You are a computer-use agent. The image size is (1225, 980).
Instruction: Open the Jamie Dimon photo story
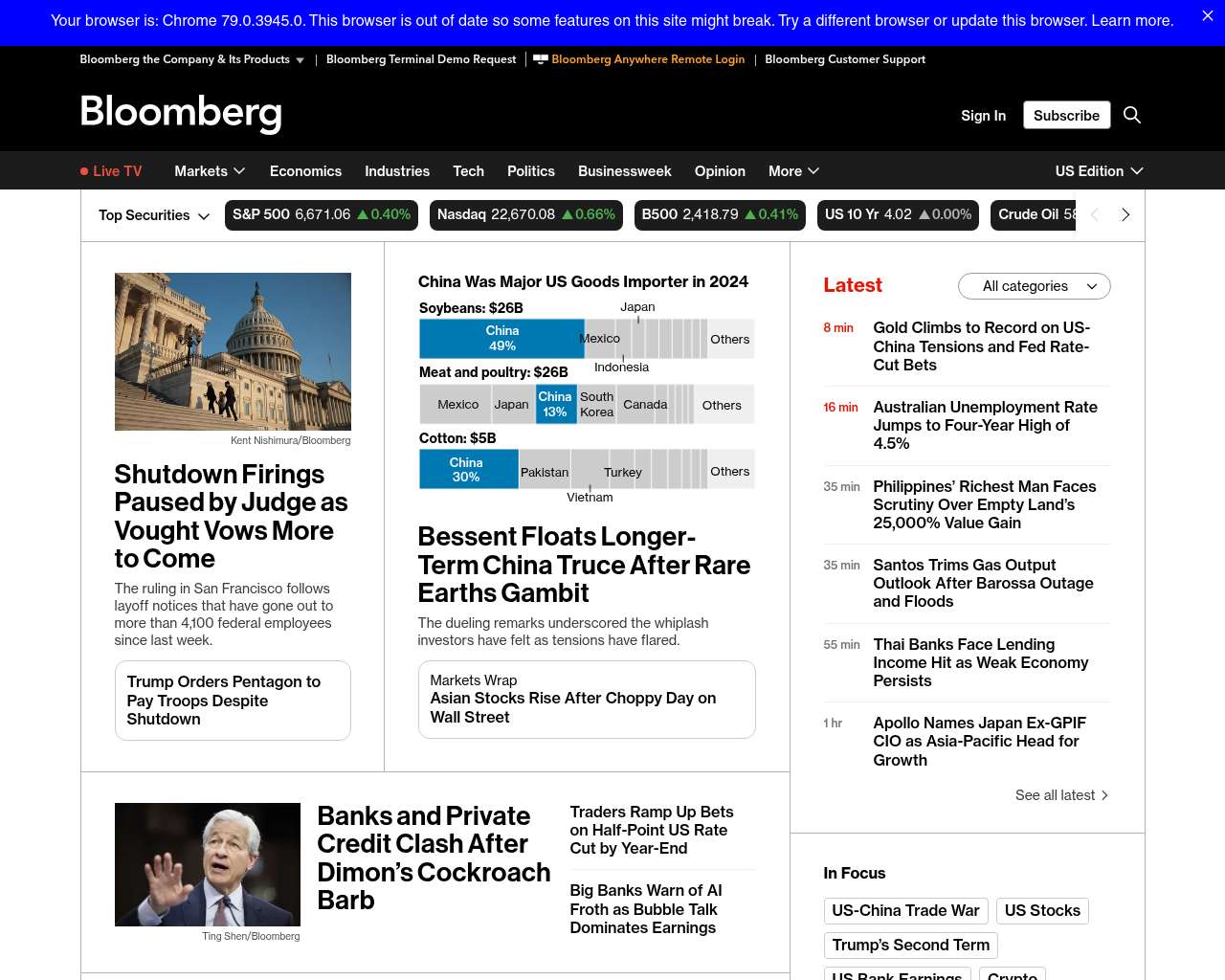click(x=208, y=864)
